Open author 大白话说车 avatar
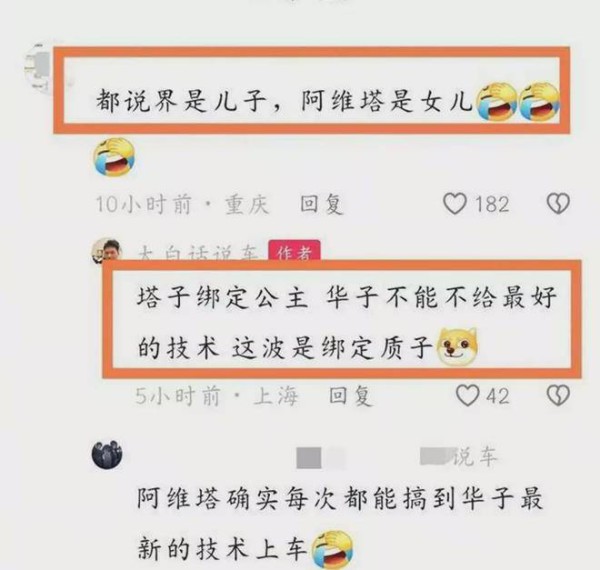Screen dimensions: 600x570 106,251
